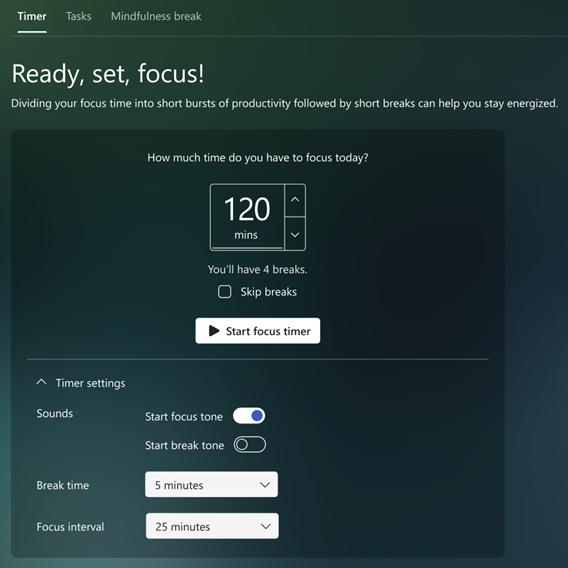Click the Timer settings heading text
This screenshot has height=568, width=568.
tap(91, 383)
